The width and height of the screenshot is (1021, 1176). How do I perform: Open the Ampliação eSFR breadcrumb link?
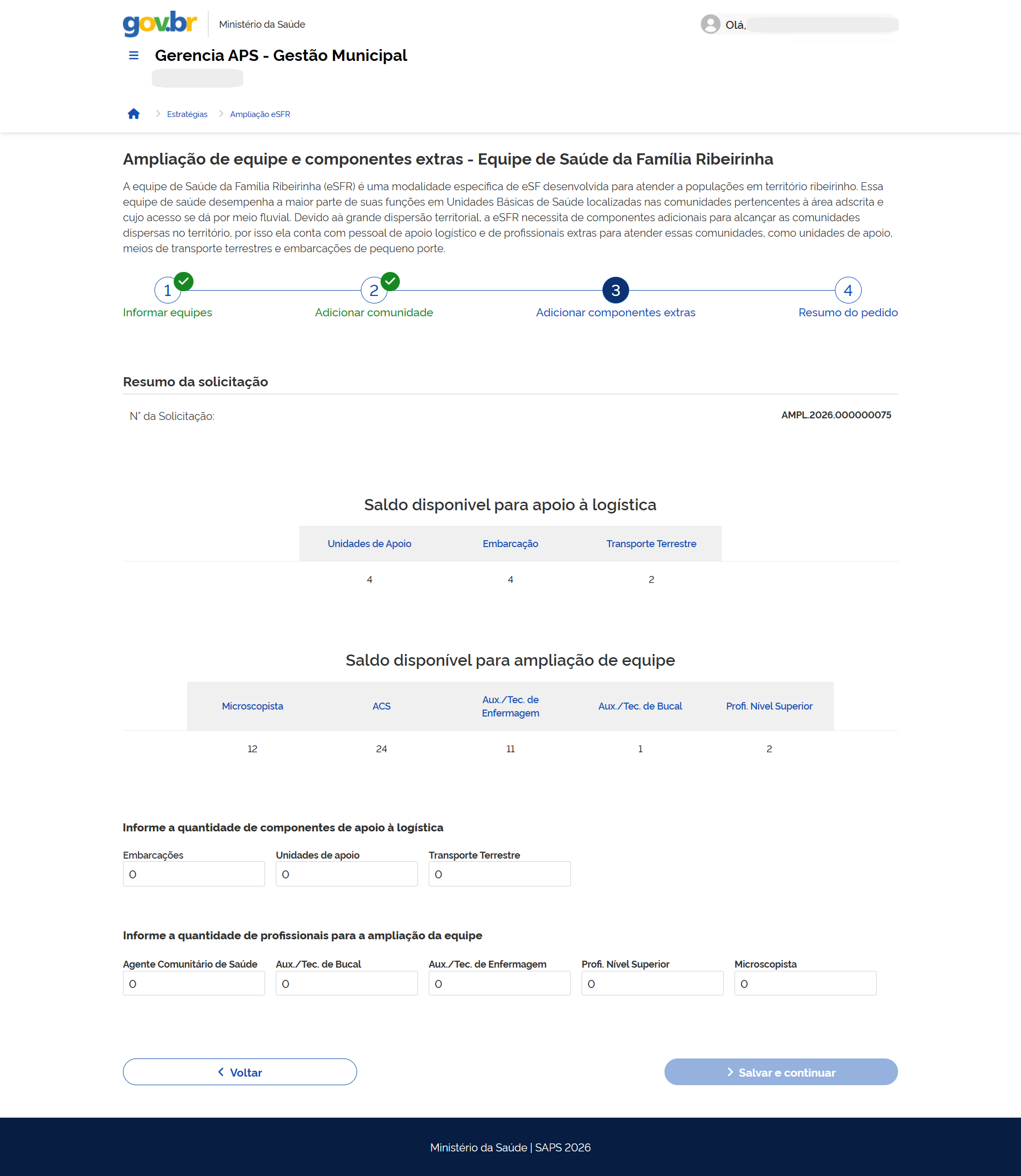pos(260,114)
